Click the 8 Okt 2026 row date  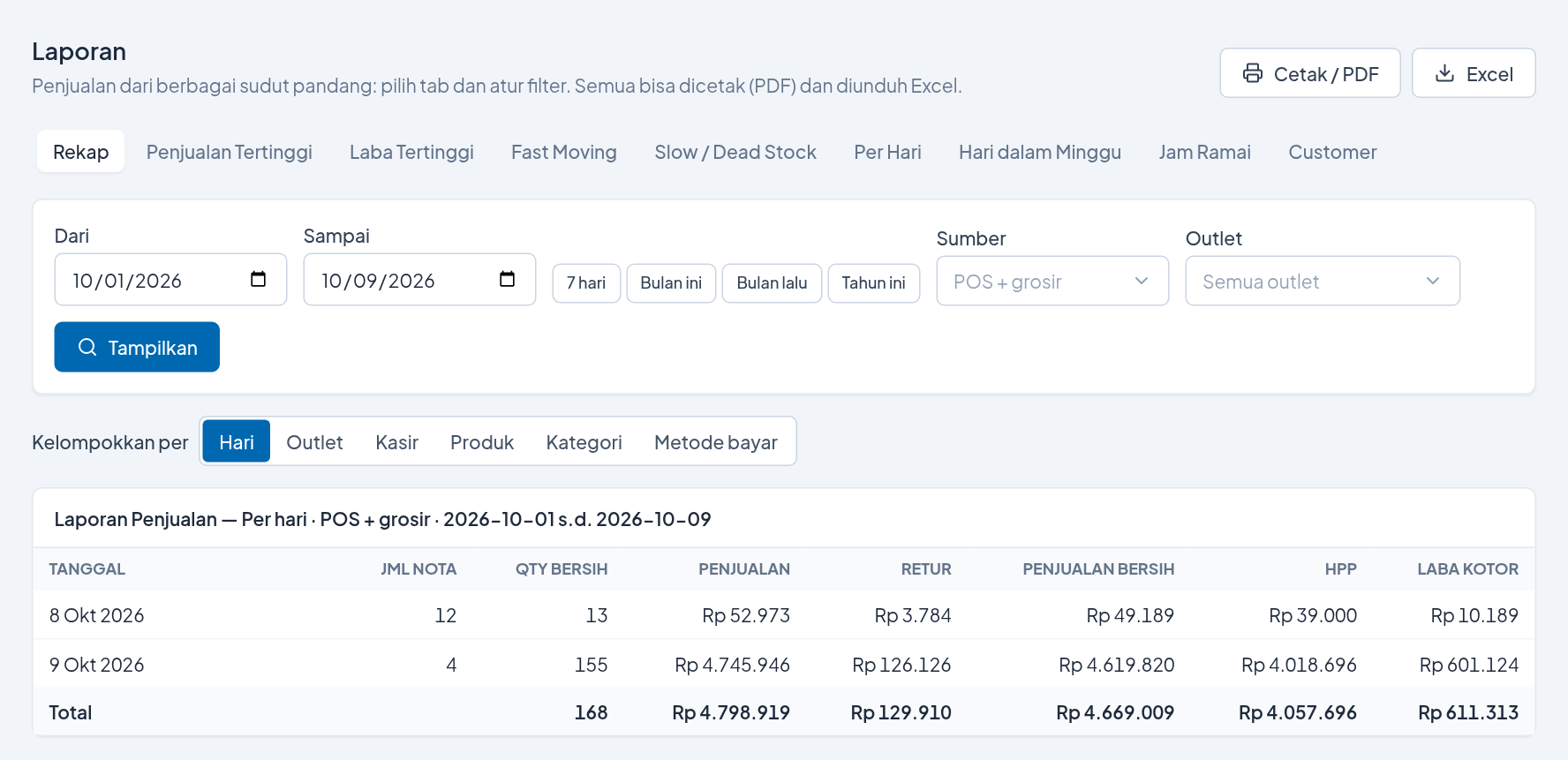96,615
